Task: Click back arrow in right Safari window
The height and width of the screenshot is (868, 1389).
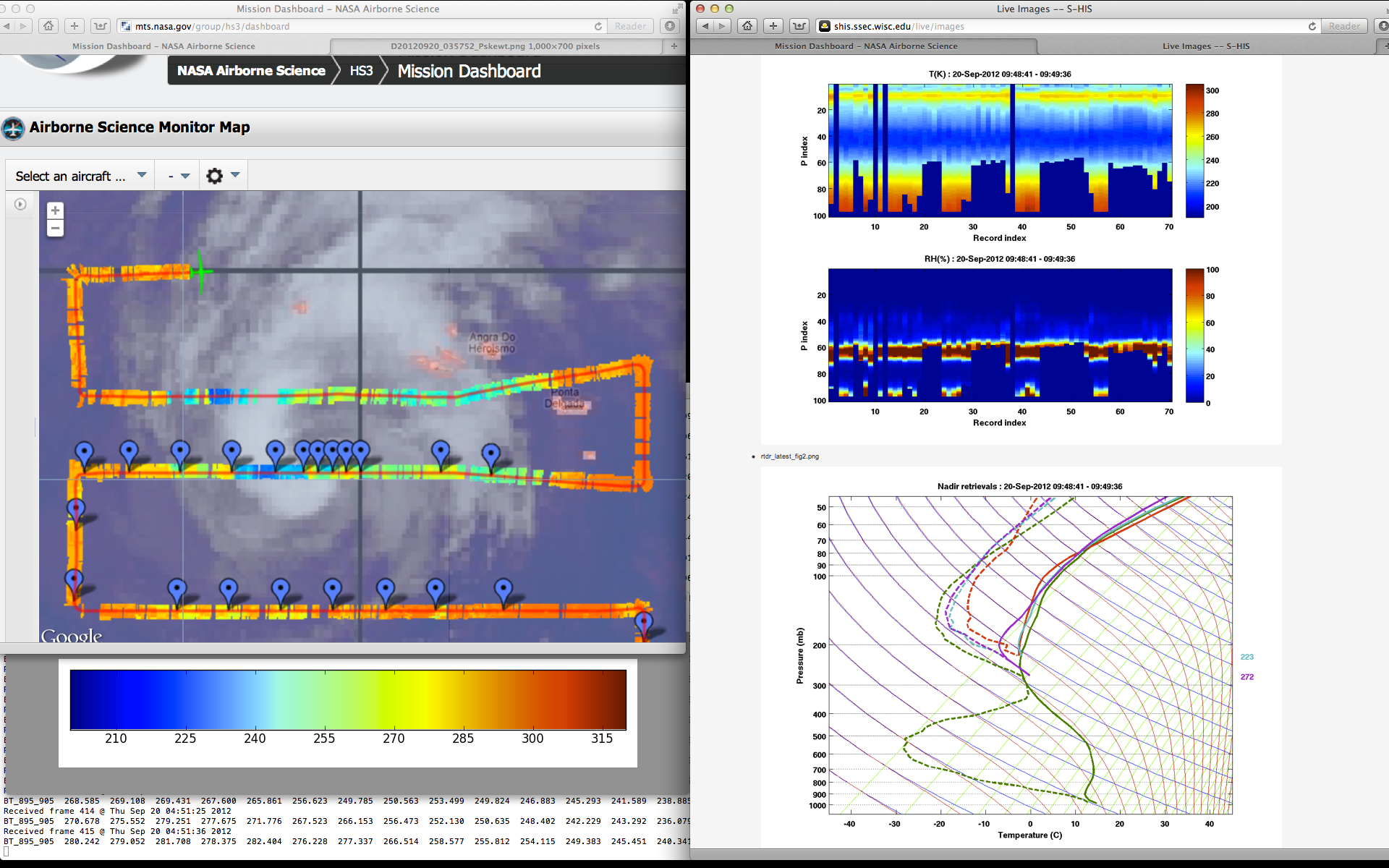Action: (x=705, y=26)
